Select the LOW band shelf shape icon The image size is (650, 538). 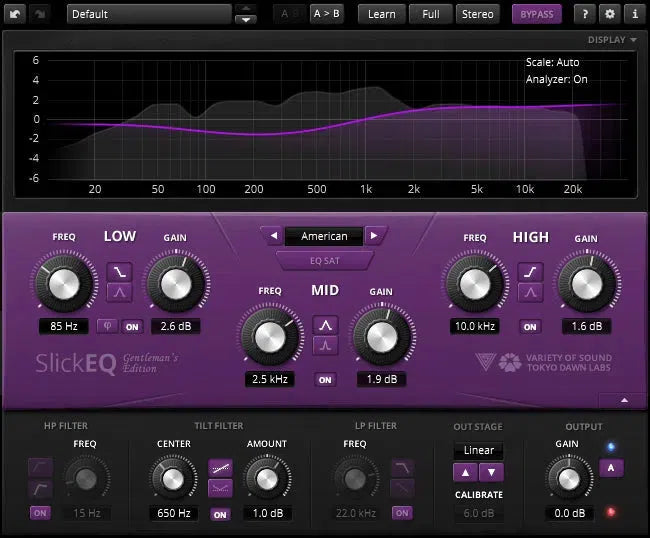118,270
